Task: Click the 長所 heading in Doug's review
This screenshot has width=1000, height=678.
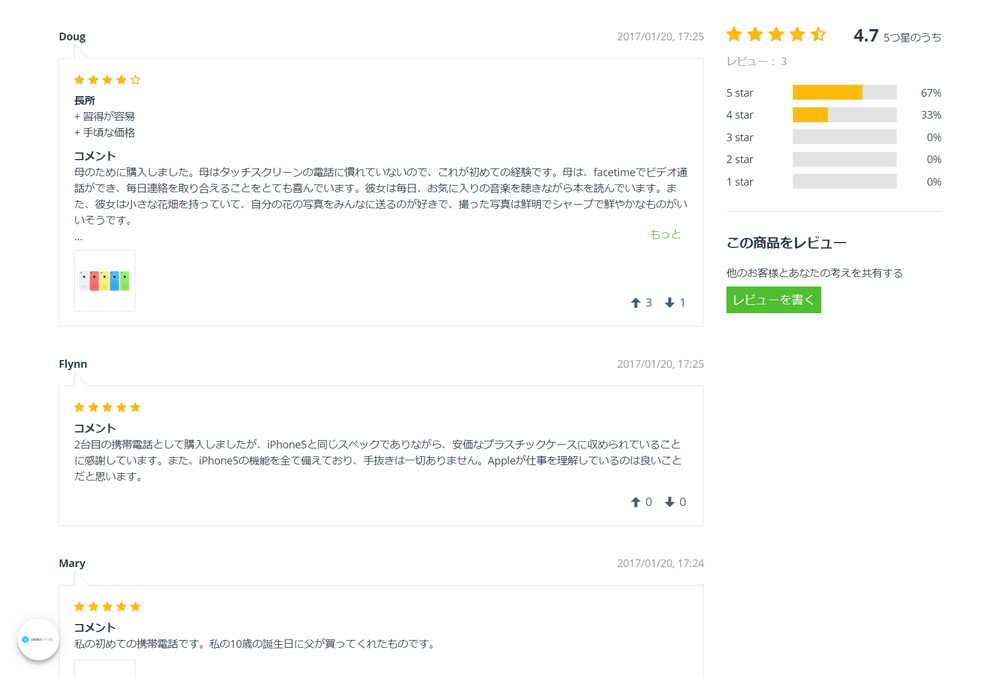Action: 84,100
